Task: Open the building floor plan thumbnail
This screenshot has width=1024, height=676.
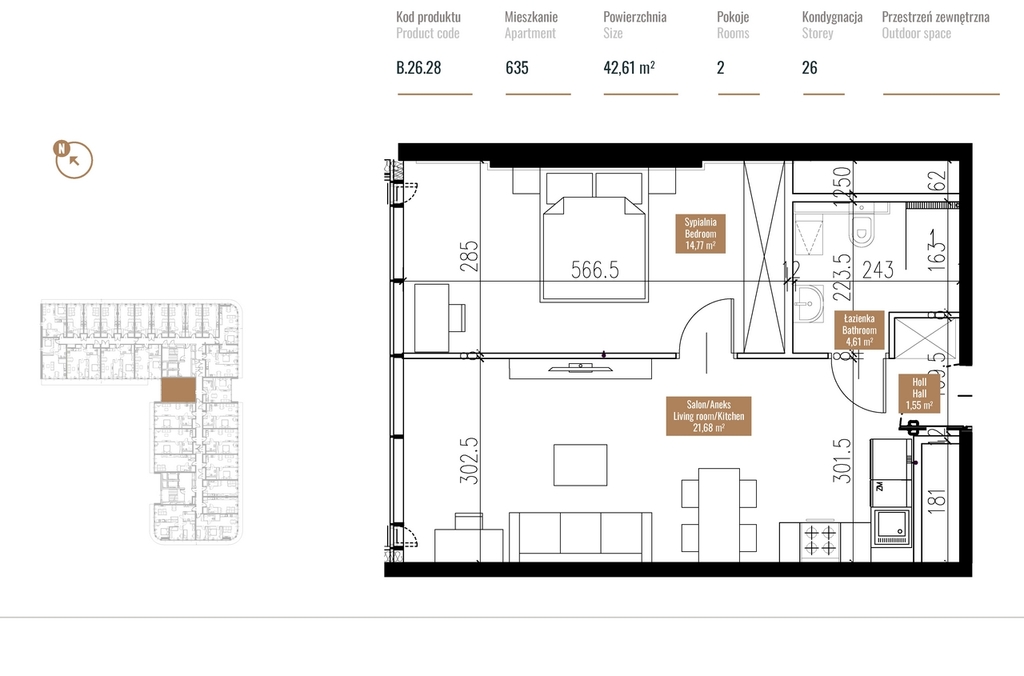Action: [141, 422]
